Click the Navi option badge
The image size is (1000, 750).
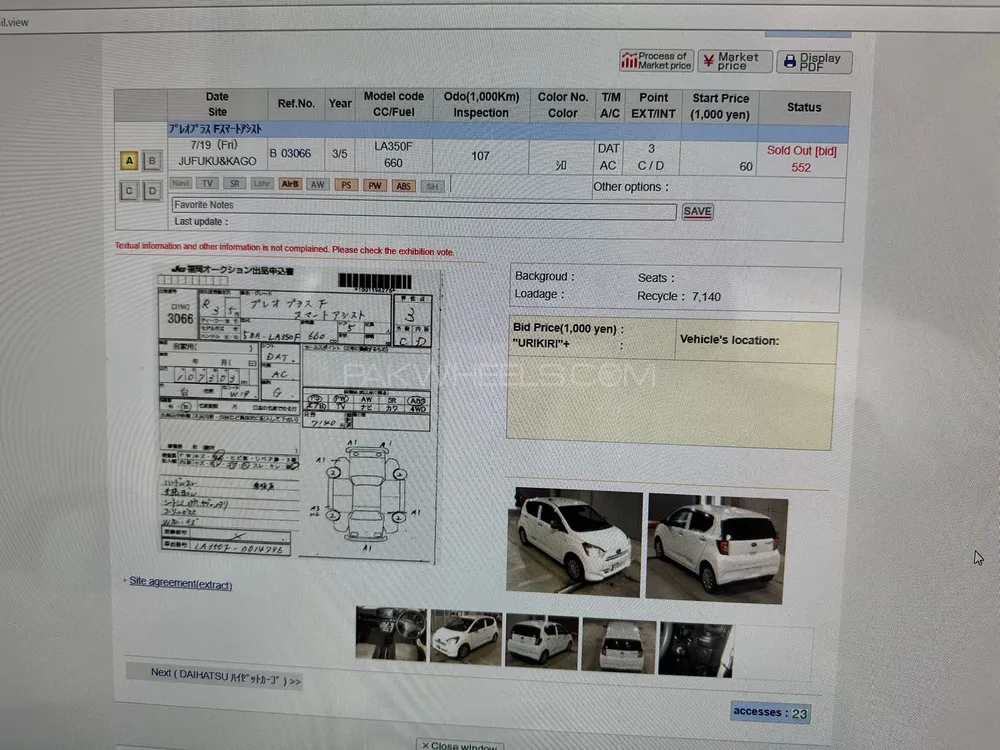(181, 183)
